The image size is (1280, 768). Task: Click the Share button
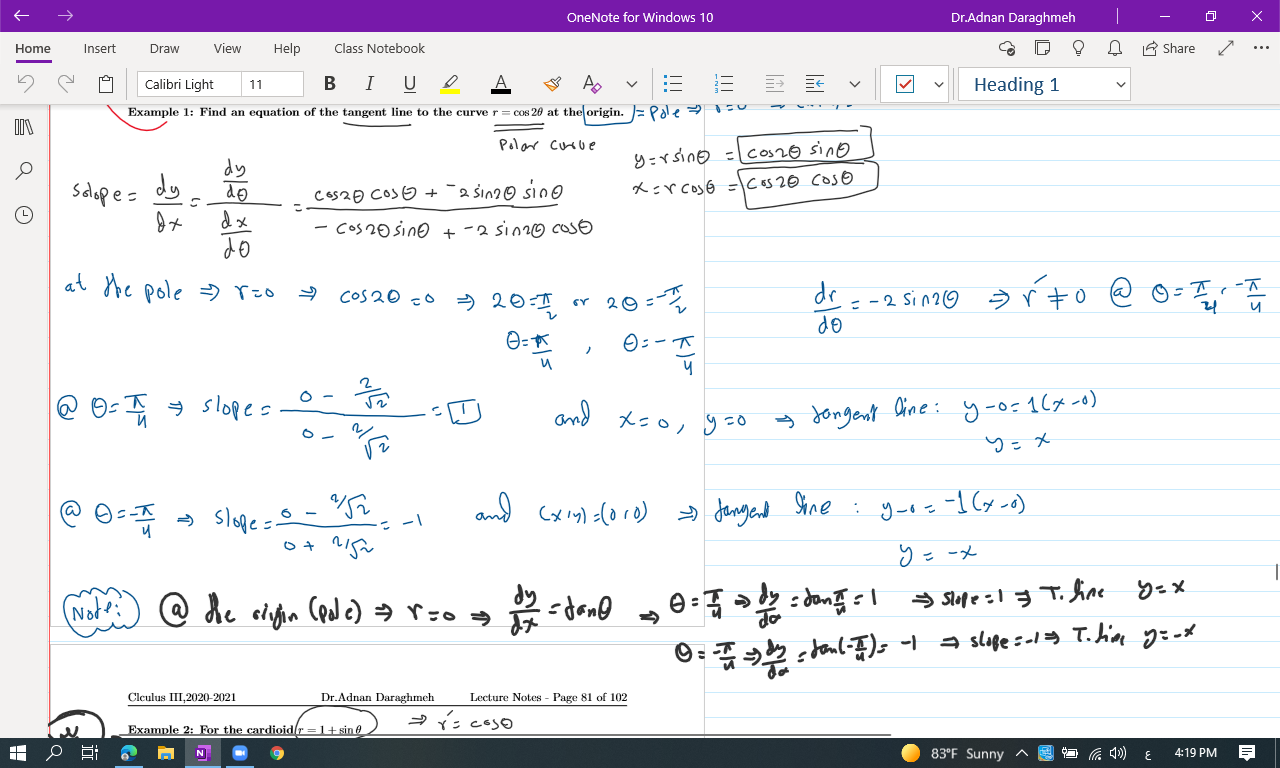pyautogui.click(x=1168, y=48)
